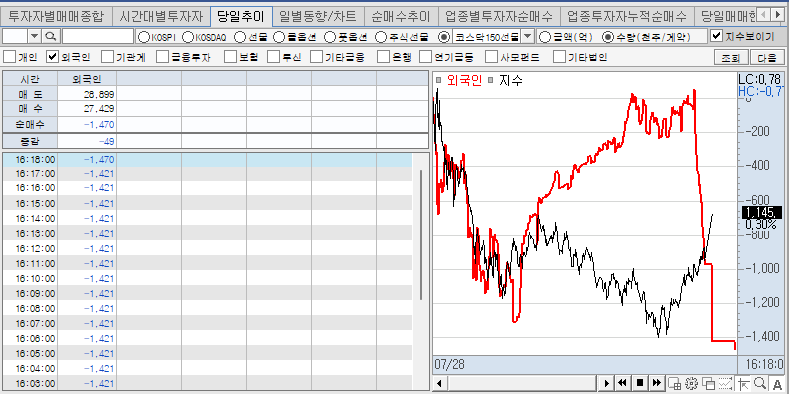Click the dotted line-chart icon
The height and width of the screenshot is (394, 789).
click(725, 383)
